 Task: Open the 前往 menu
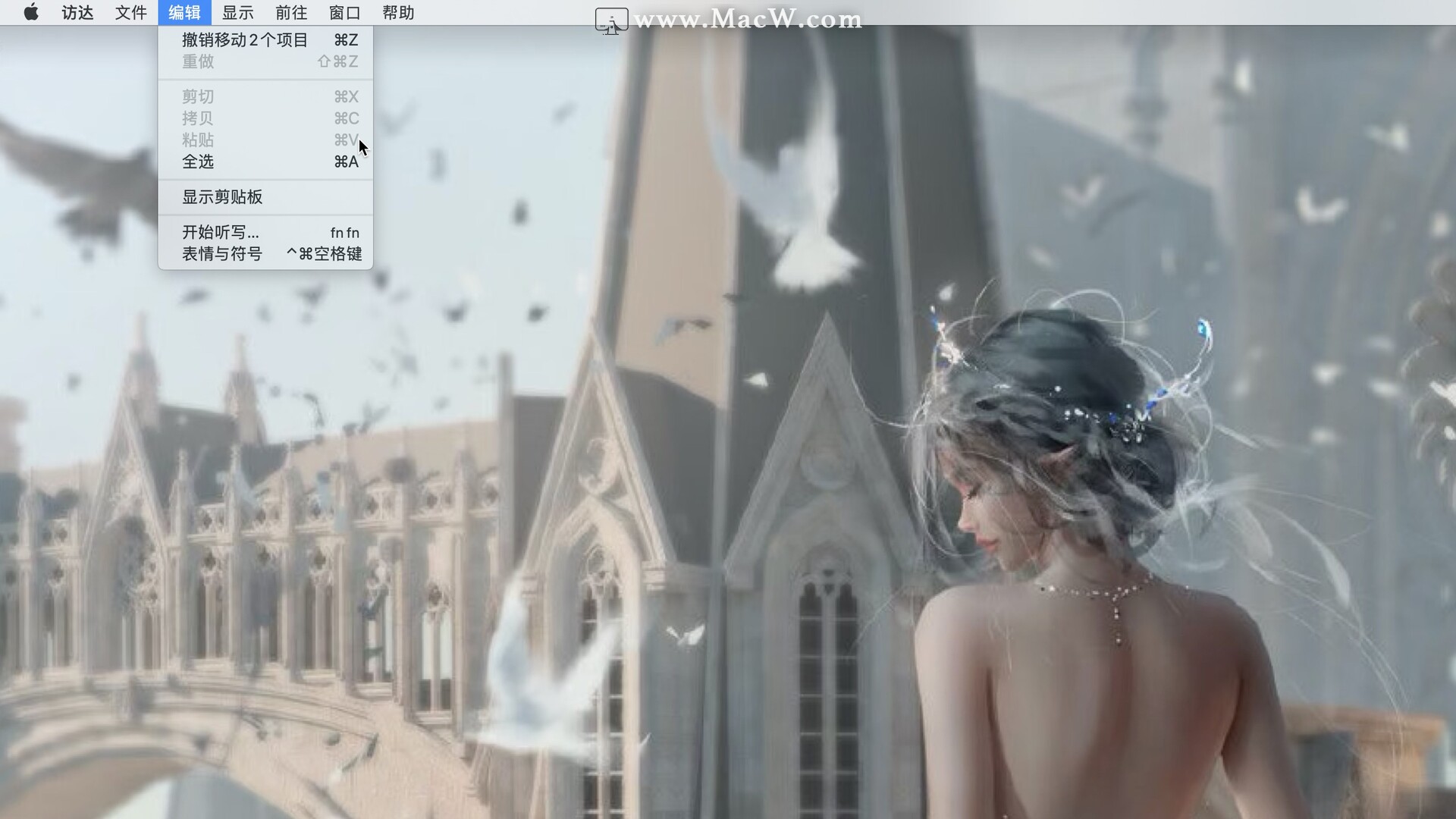tap(291, 13)
